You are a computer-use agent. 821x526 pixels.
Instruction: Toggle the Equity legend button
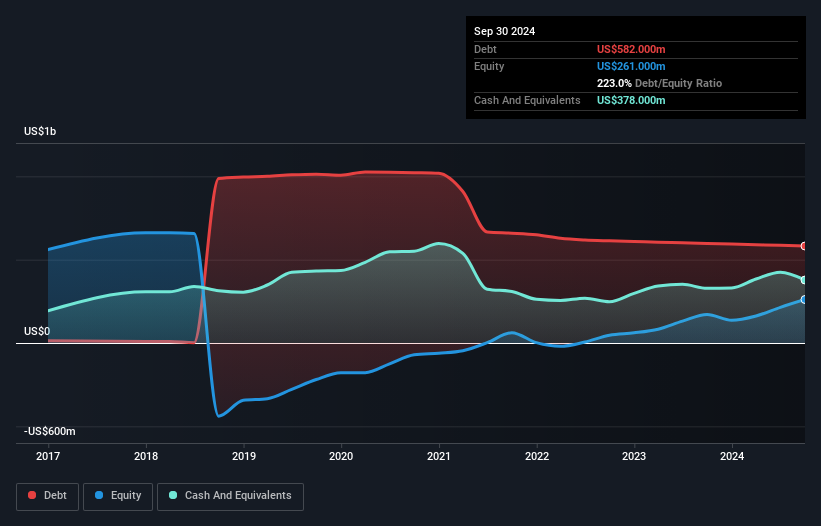pos(118,496)
